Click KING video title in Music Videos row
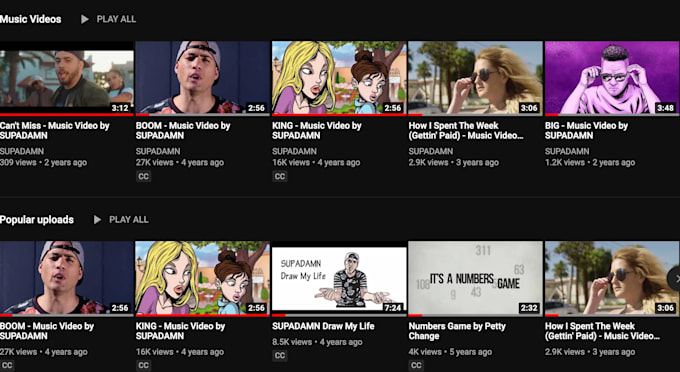 [x=317, y=131]
